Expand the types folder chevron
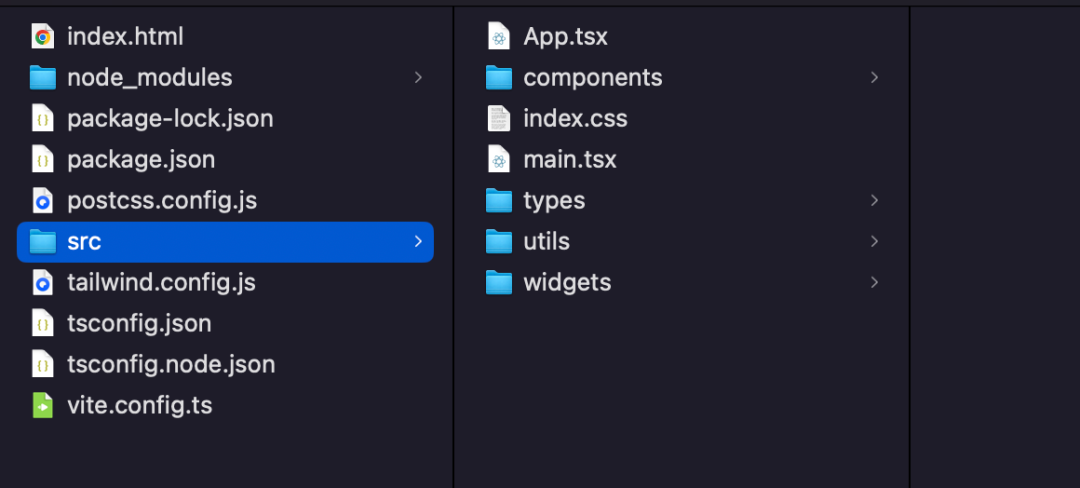 point(874,200)
